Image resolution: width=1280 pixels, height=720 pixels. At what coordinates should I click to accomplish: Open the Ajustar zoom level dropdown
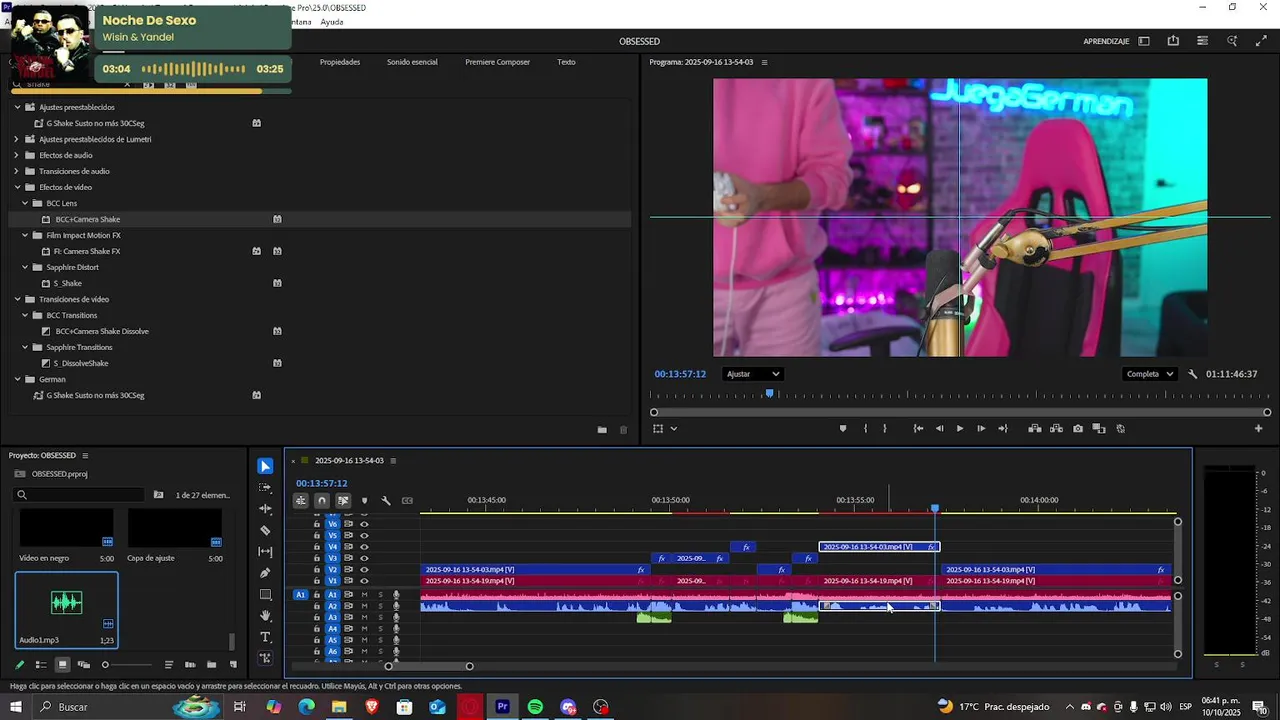point(753,374)
